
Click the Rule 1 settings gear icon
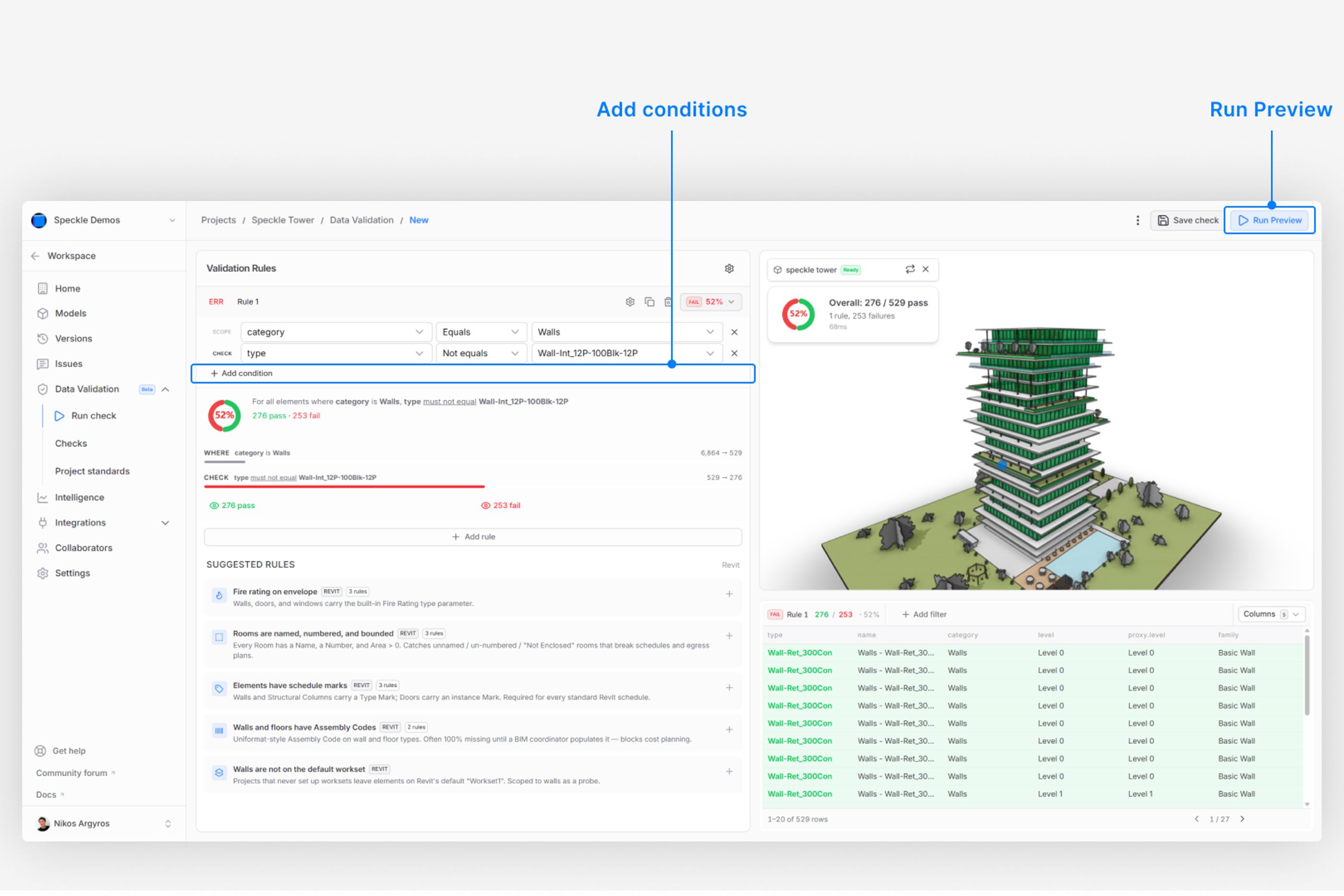pos(630,302)
